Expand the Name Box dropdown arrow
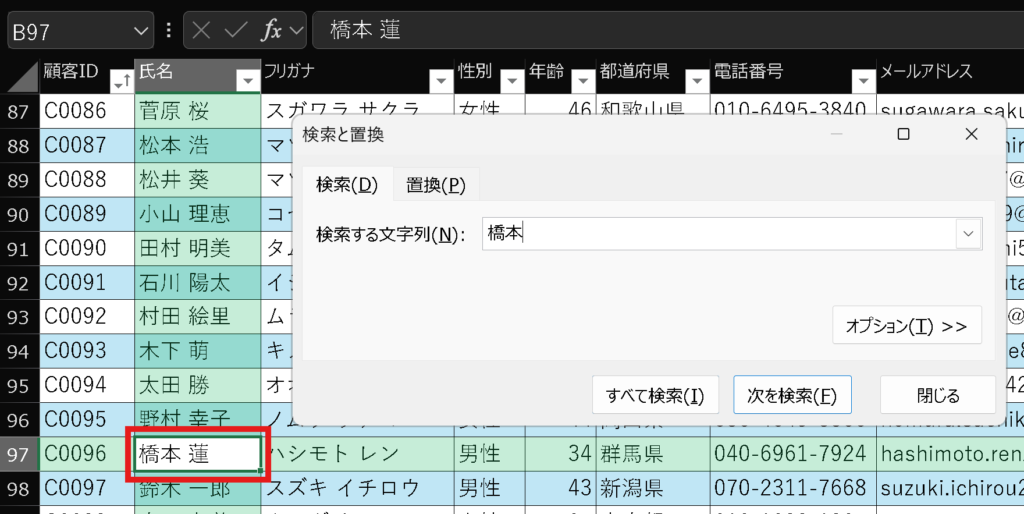Image resolution: width=1024 pixels, height=514 pixels. coord(139,30)
